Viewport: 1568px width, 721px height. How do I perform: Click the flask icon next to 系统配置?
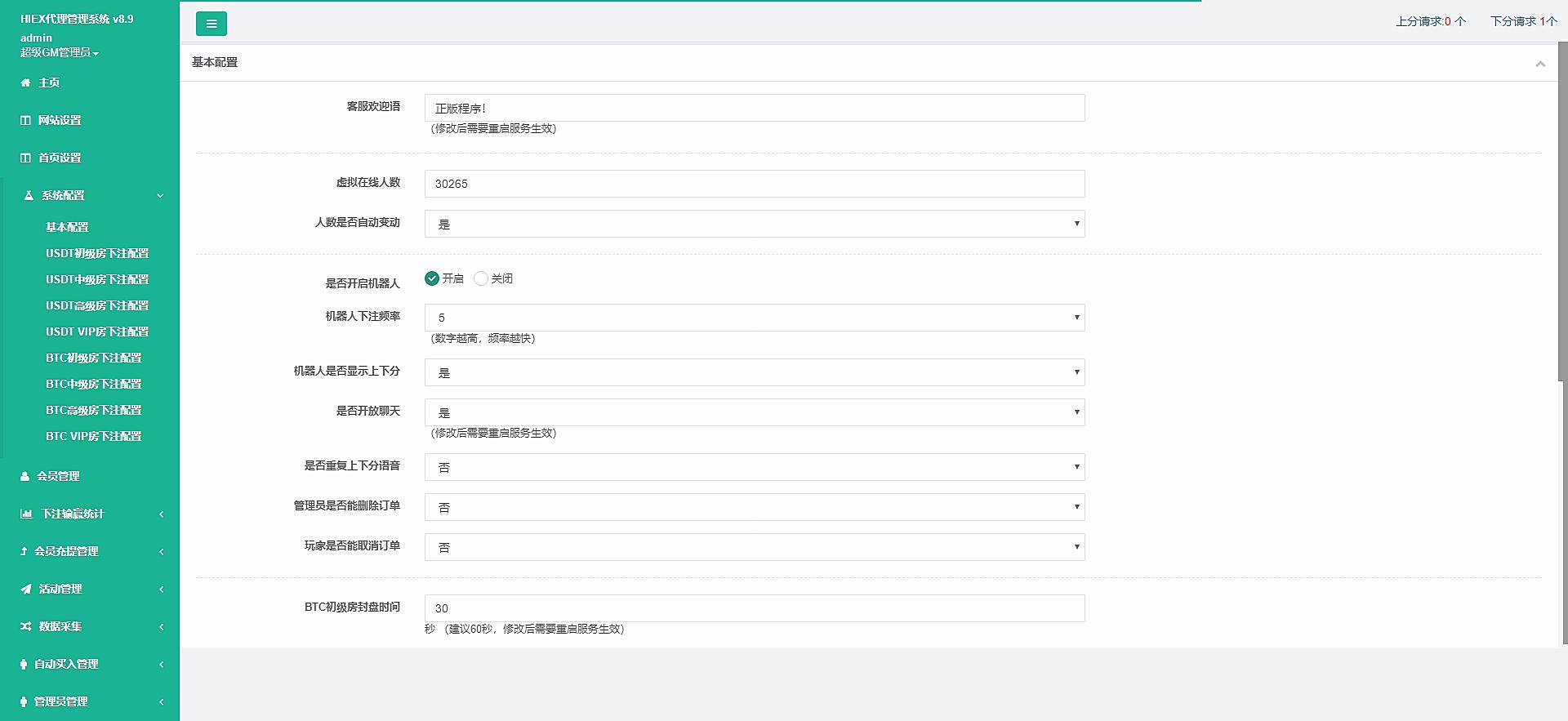click(x=29, y=195)
